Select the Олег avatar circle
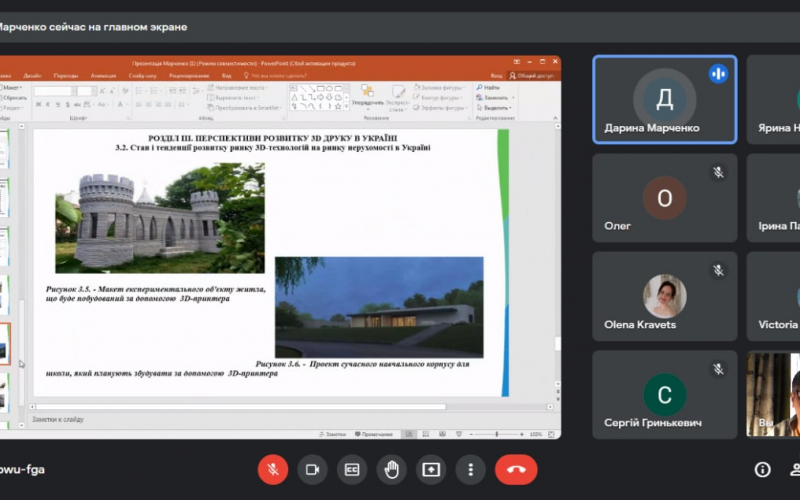Screen dimensions: 800x500 pyautogui.click(x=665, y=198)
